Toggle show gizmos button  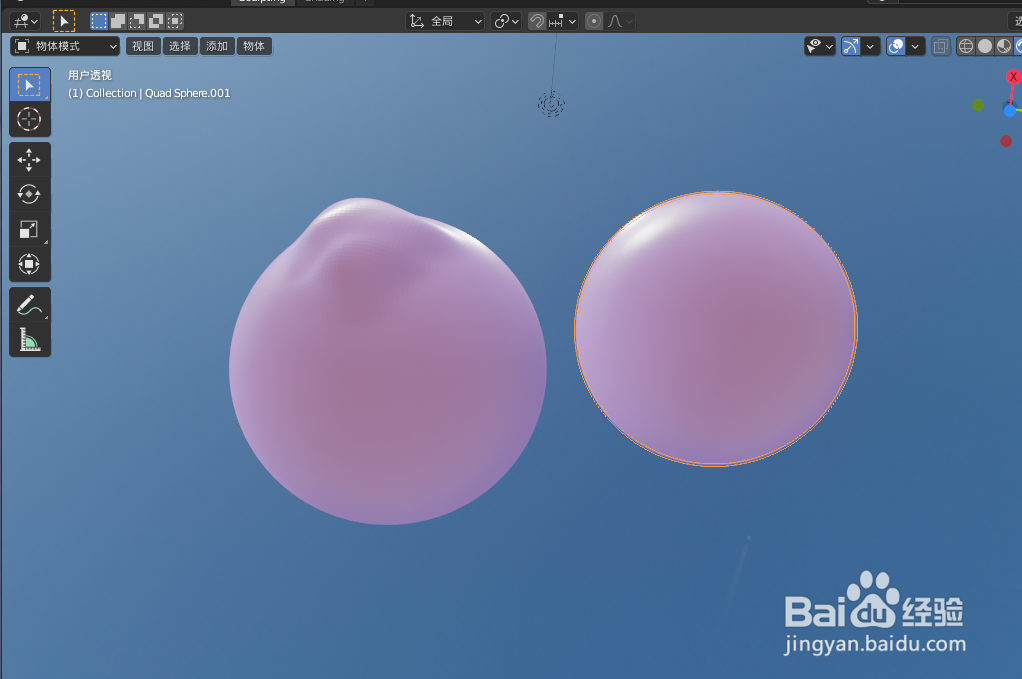(x=851, y=46)
